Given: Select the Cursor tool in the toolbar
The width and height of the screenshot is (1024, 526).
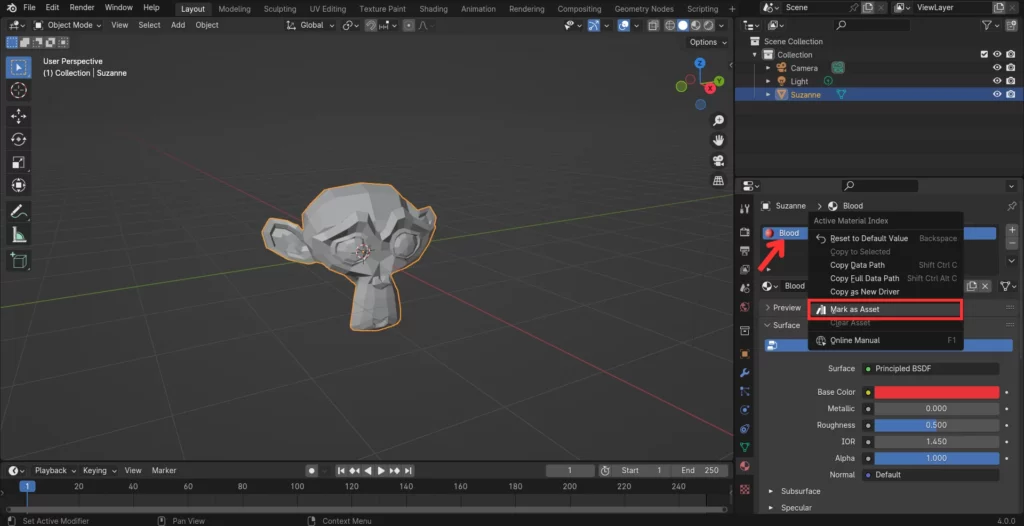Looking at the screenshot, I should tap(18, 90).
